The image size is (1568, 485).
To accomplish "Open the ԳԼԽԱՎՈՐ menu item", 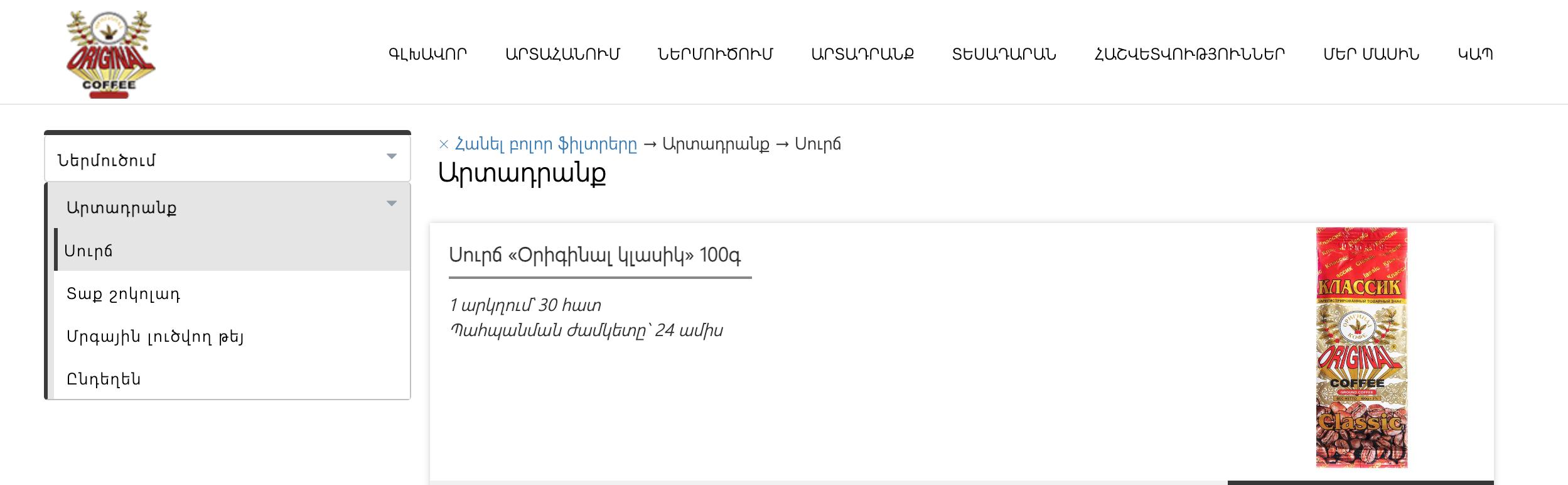I will click(428, 54).
